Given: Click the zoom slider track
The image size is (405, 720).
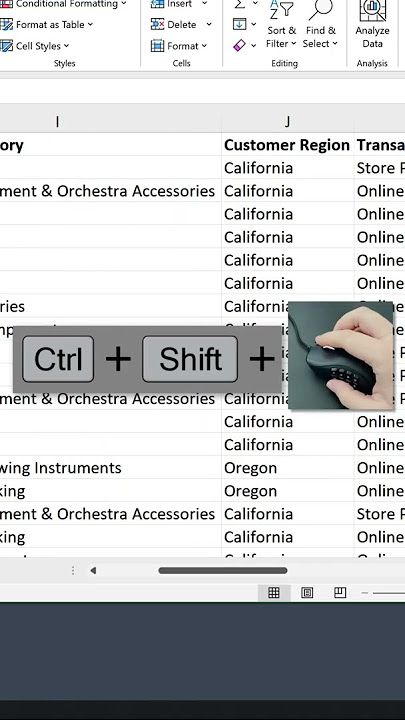Looking at the screenshot, I should (x=389, y=593).
